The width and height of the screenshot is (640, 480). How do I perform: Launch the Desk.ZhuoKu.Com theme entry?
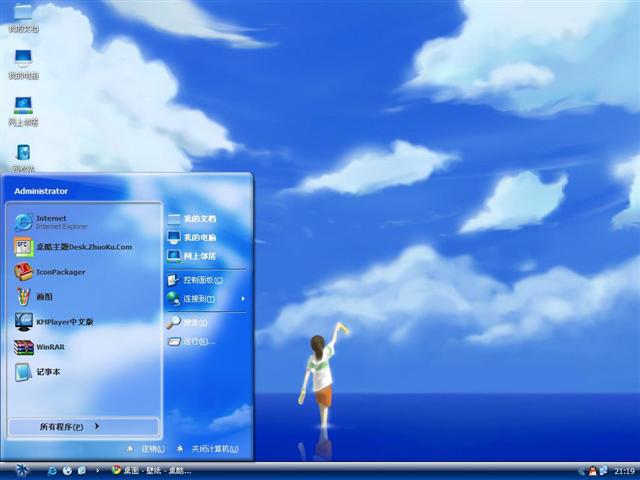73,247
